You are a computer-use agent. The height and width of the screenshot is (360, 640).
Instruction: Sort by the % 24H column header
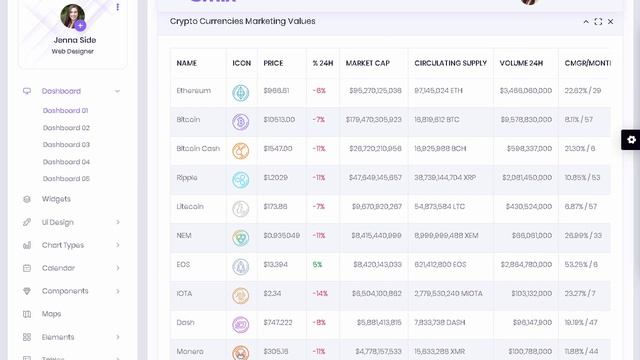click(x=323, y=63)
